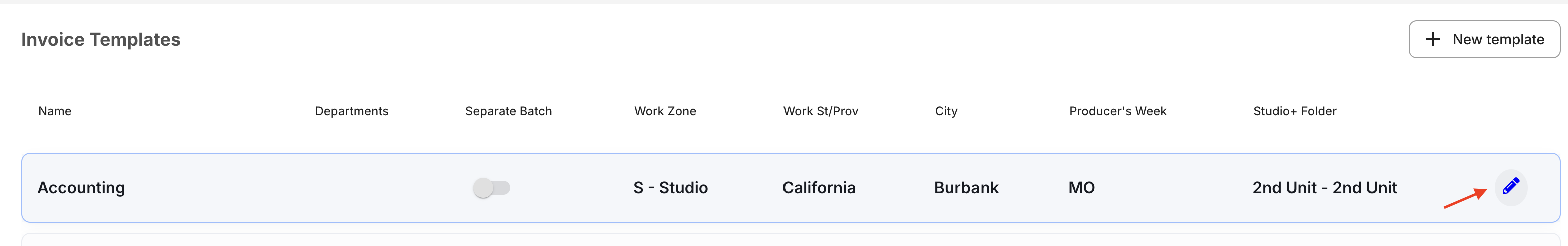Image resolution: width=1568 pixels, height=246 pixels.
Task: Click the 2nd Unit - 2nd Unit folder
Action: (x=1324, y=188)
